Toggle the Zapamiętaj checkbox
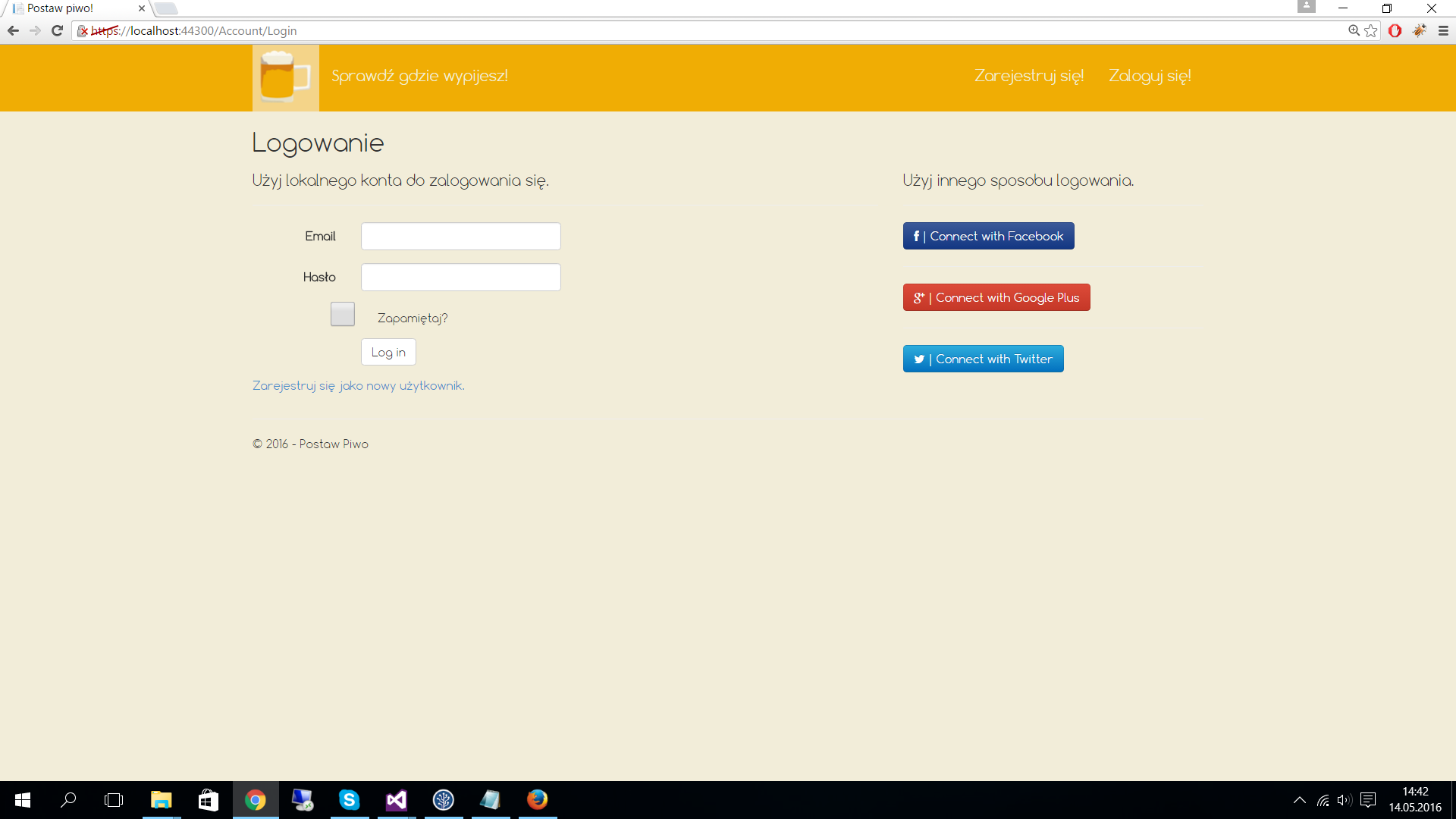Screen dimensions: 1456x819 343,314
